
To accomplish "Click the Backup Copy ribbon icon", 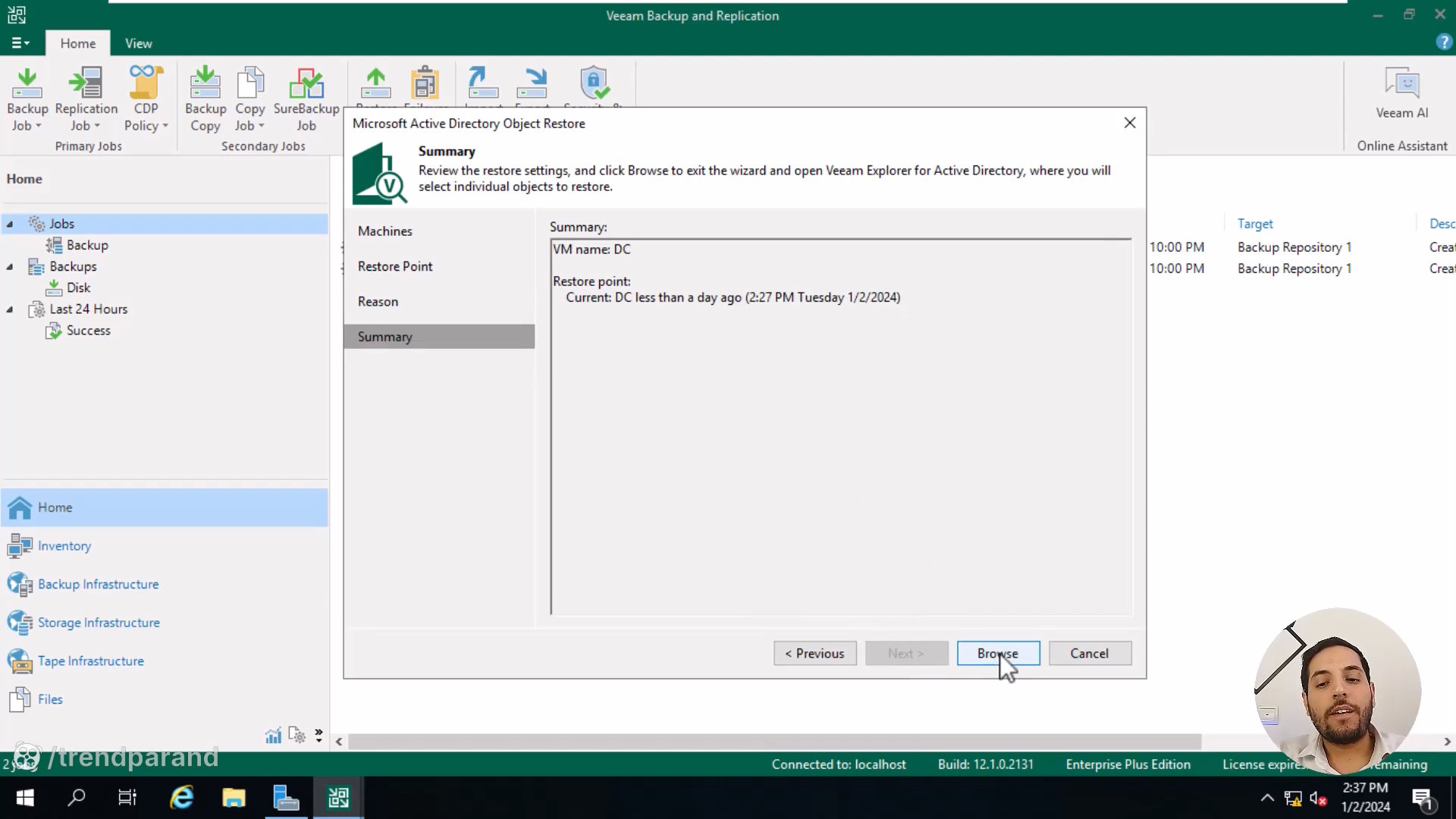I will pos(205,83).
